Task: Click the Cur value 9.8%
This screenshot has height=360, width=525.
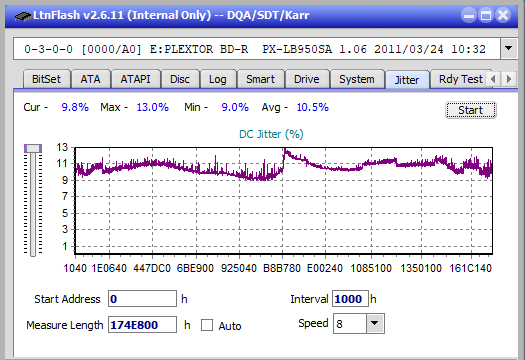Action: coord(75,107)
